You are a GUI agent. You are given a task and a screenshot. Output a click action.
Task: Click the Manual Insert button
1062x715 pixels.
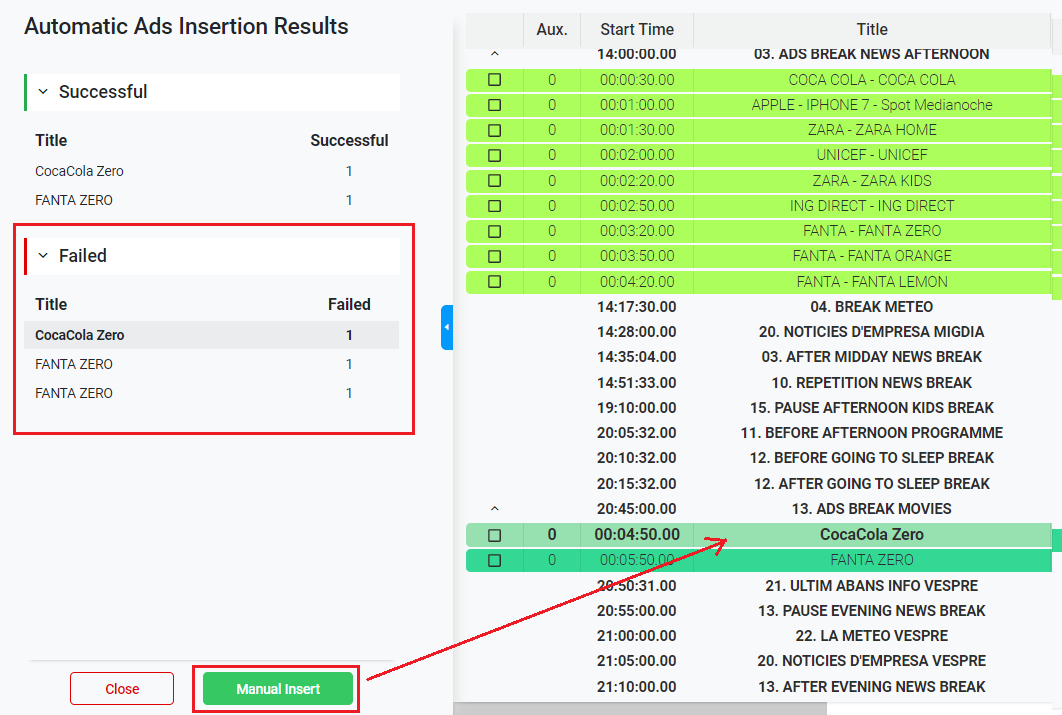(278, 689)
